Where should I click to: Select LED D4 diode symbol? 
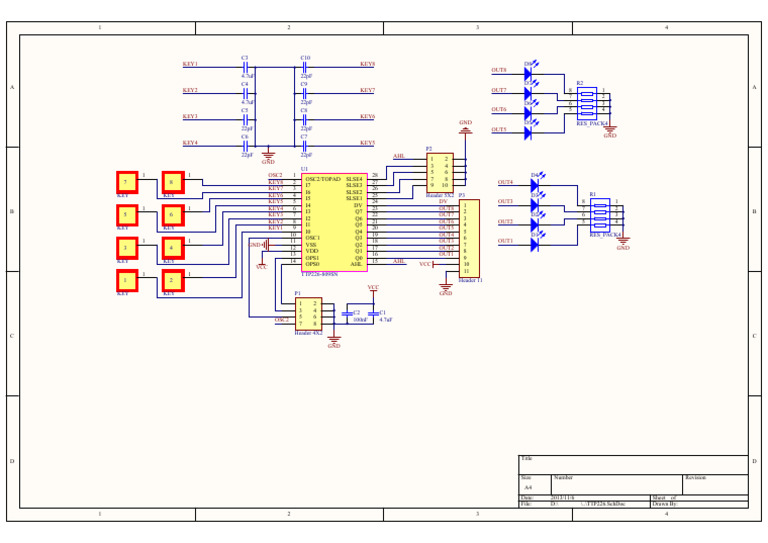click(536, 184)
